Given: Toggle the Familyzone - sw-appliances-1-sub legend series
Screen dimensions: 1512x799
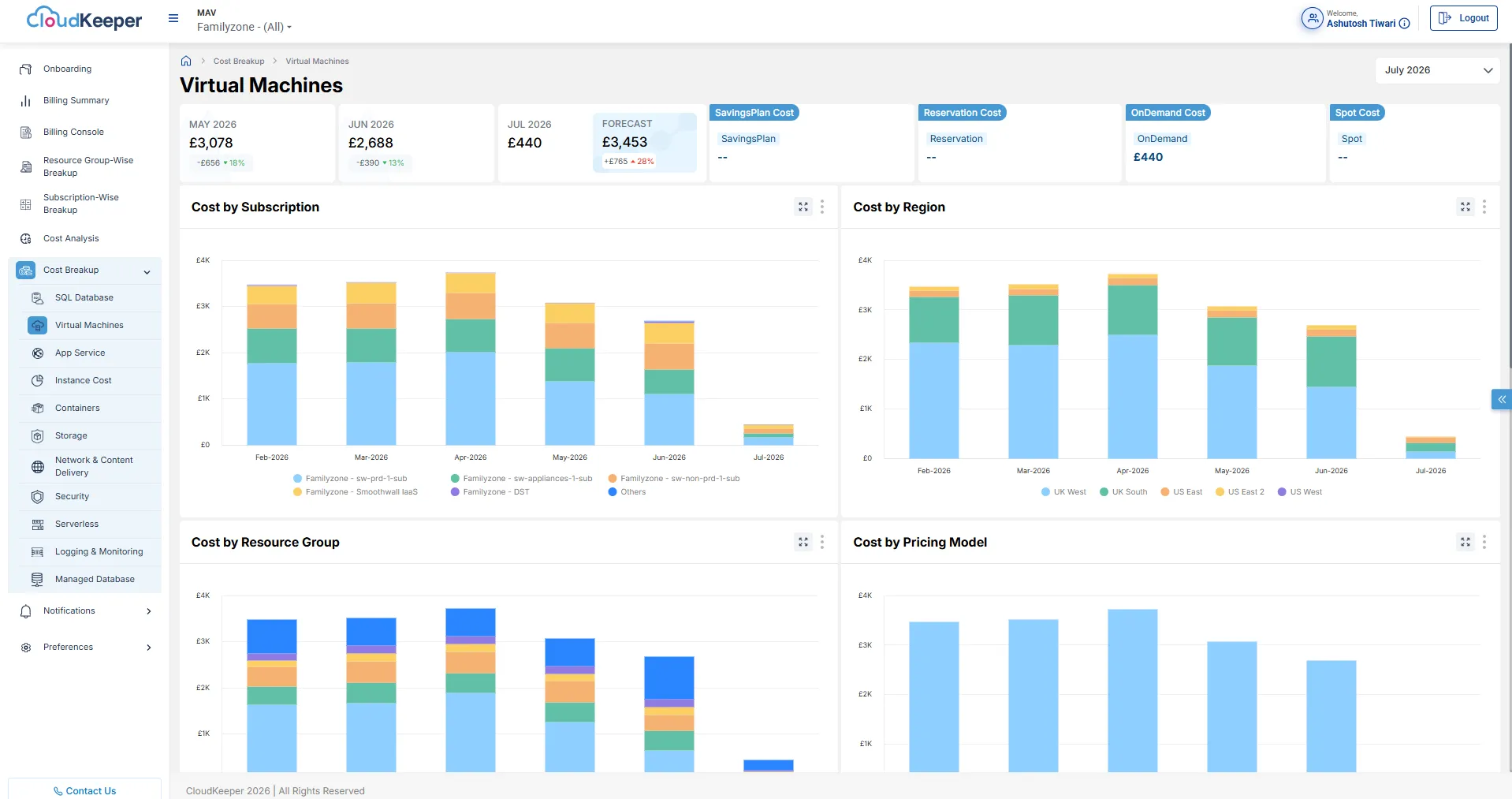Looking at the screenshot, I should point(521,479).
